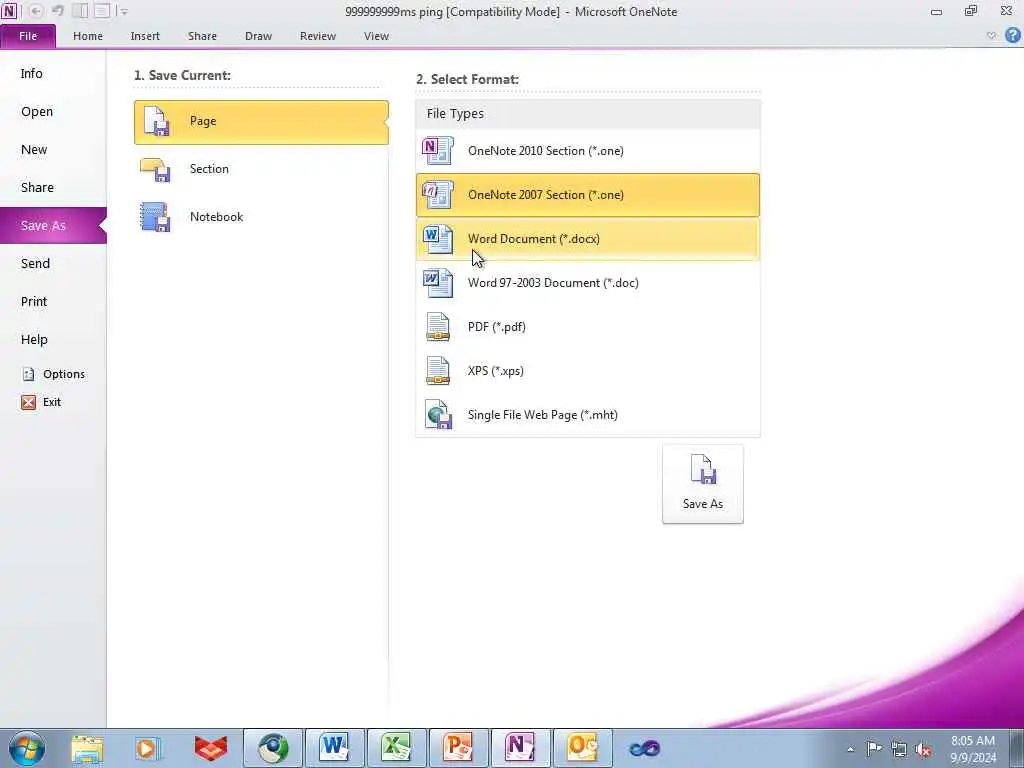Choose Notebook under Save Current

261,217
